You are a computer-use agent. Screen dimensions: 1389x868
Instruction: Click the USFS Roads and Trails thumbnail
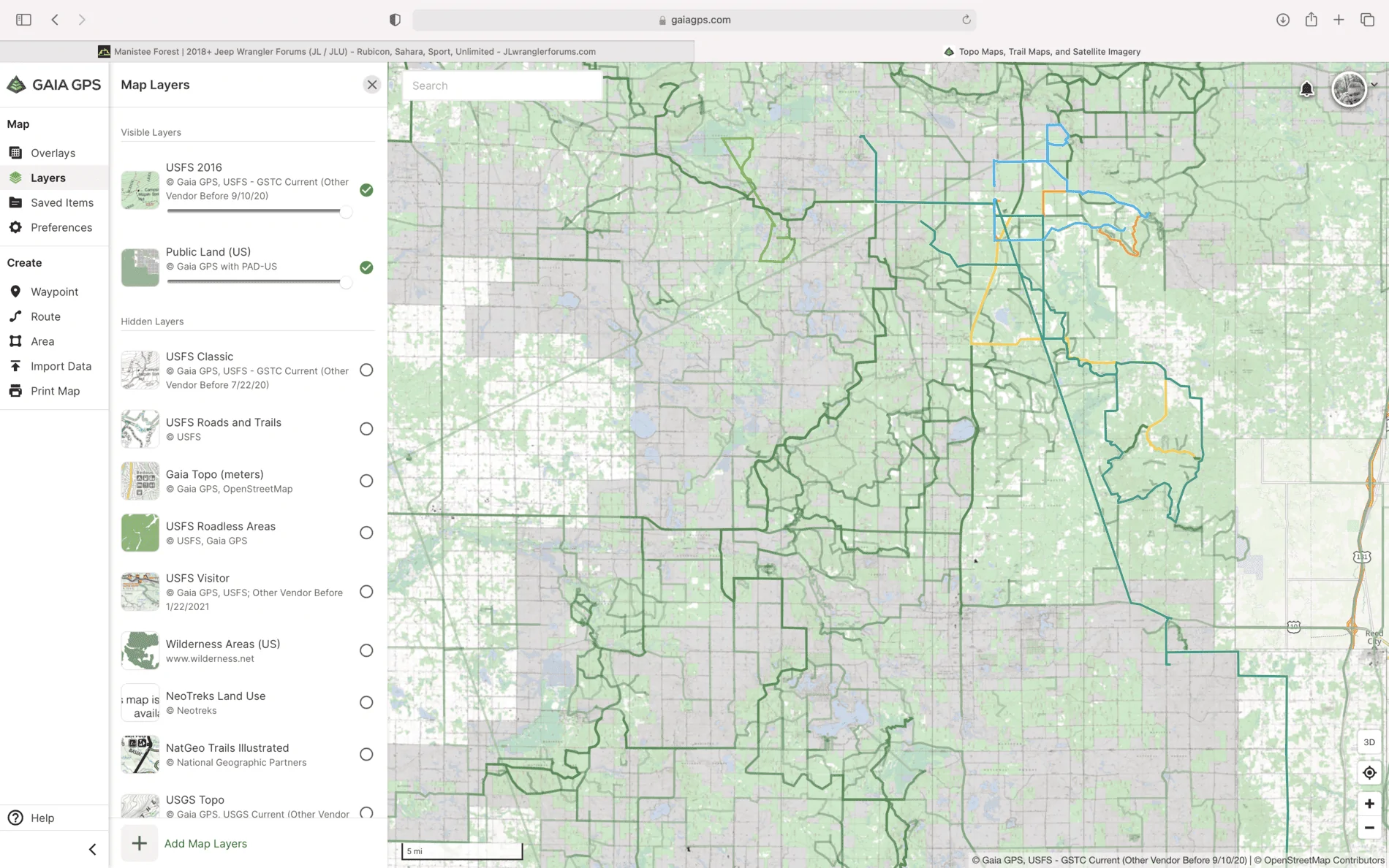140,429
